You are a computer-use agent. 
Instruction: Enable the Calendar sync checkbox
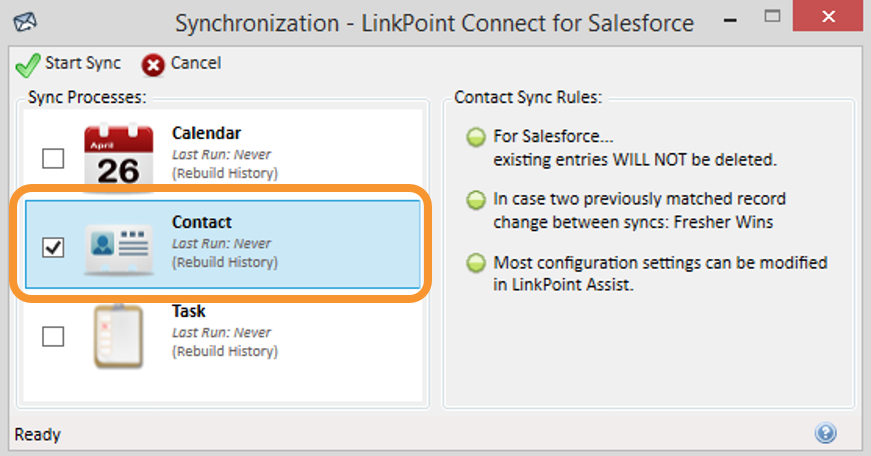tap(53, 159)
